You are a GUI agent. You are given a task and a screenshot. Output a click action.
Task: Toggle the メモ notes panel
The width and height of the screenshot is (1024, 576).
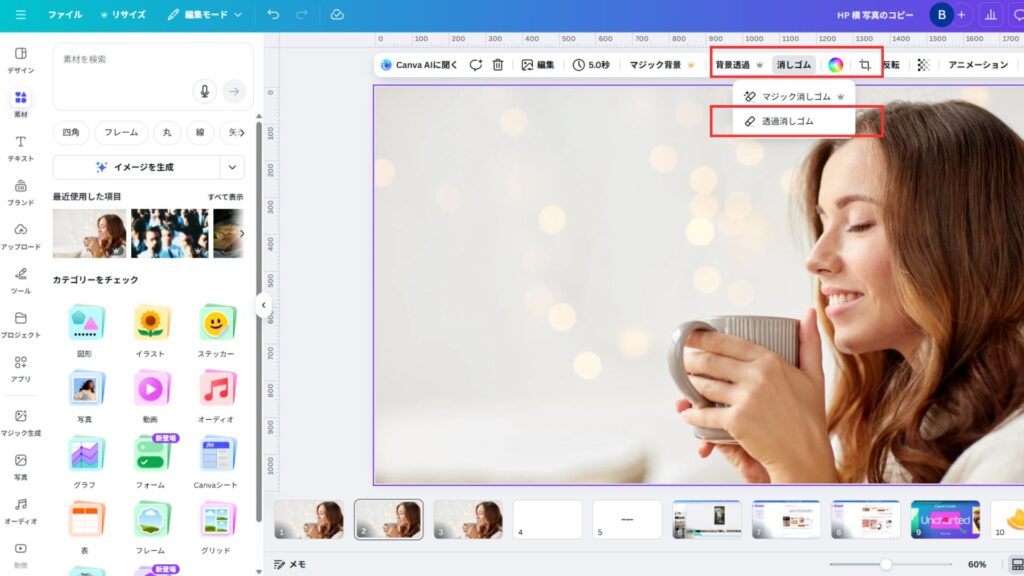click(x=290, y=564)
